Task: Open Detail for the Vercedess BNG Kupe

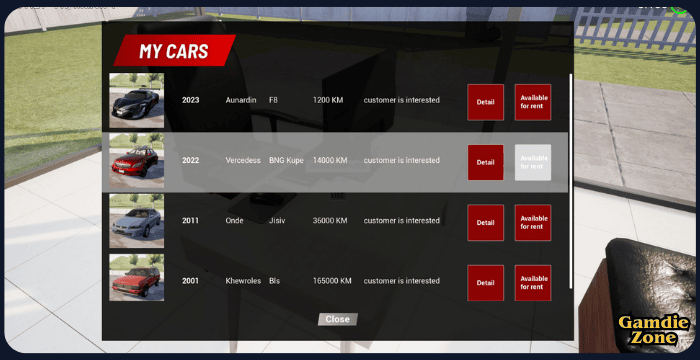Action: (485, 163)
